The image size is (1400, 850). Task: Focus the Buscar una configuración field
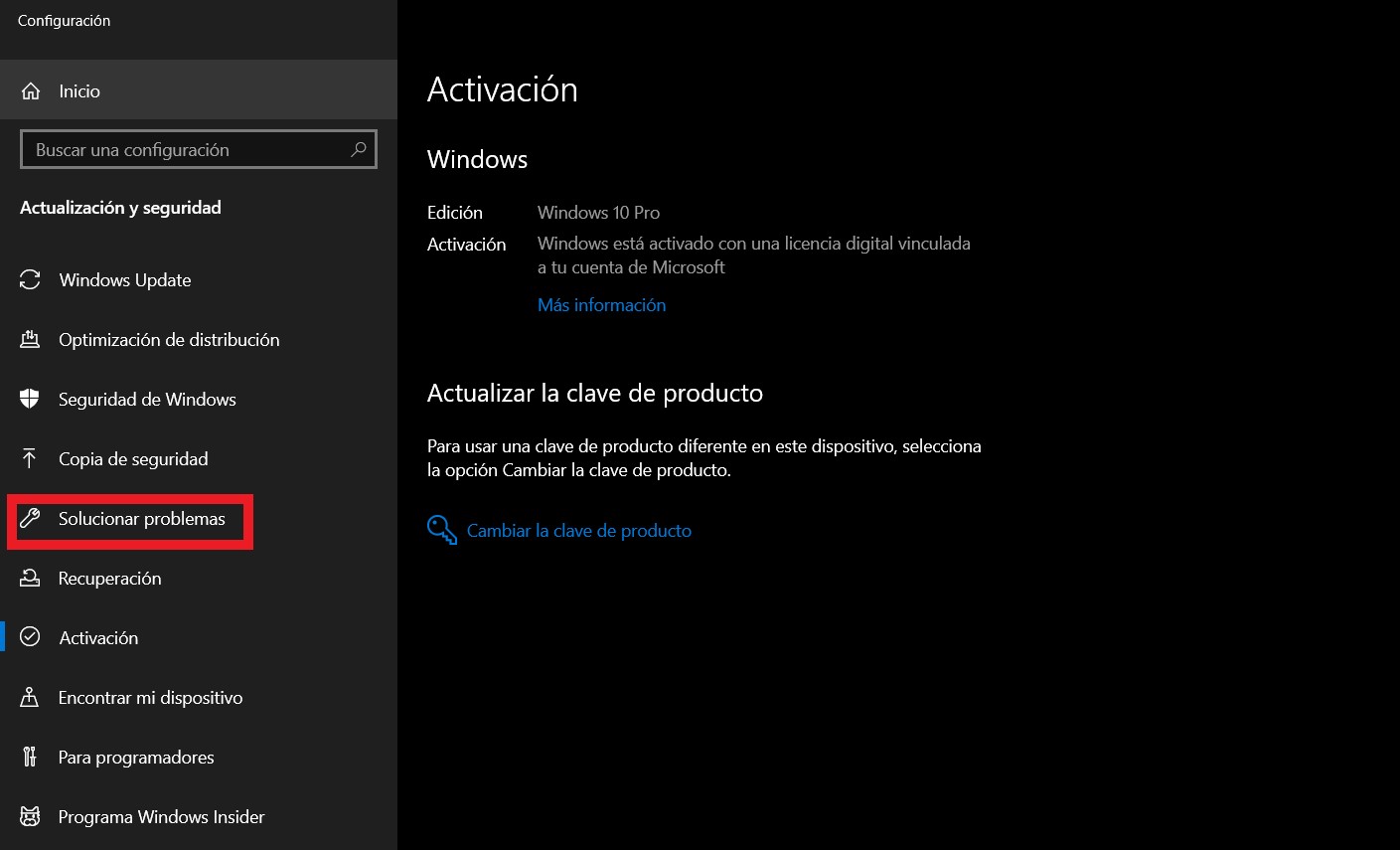click(x=199, y=149)
